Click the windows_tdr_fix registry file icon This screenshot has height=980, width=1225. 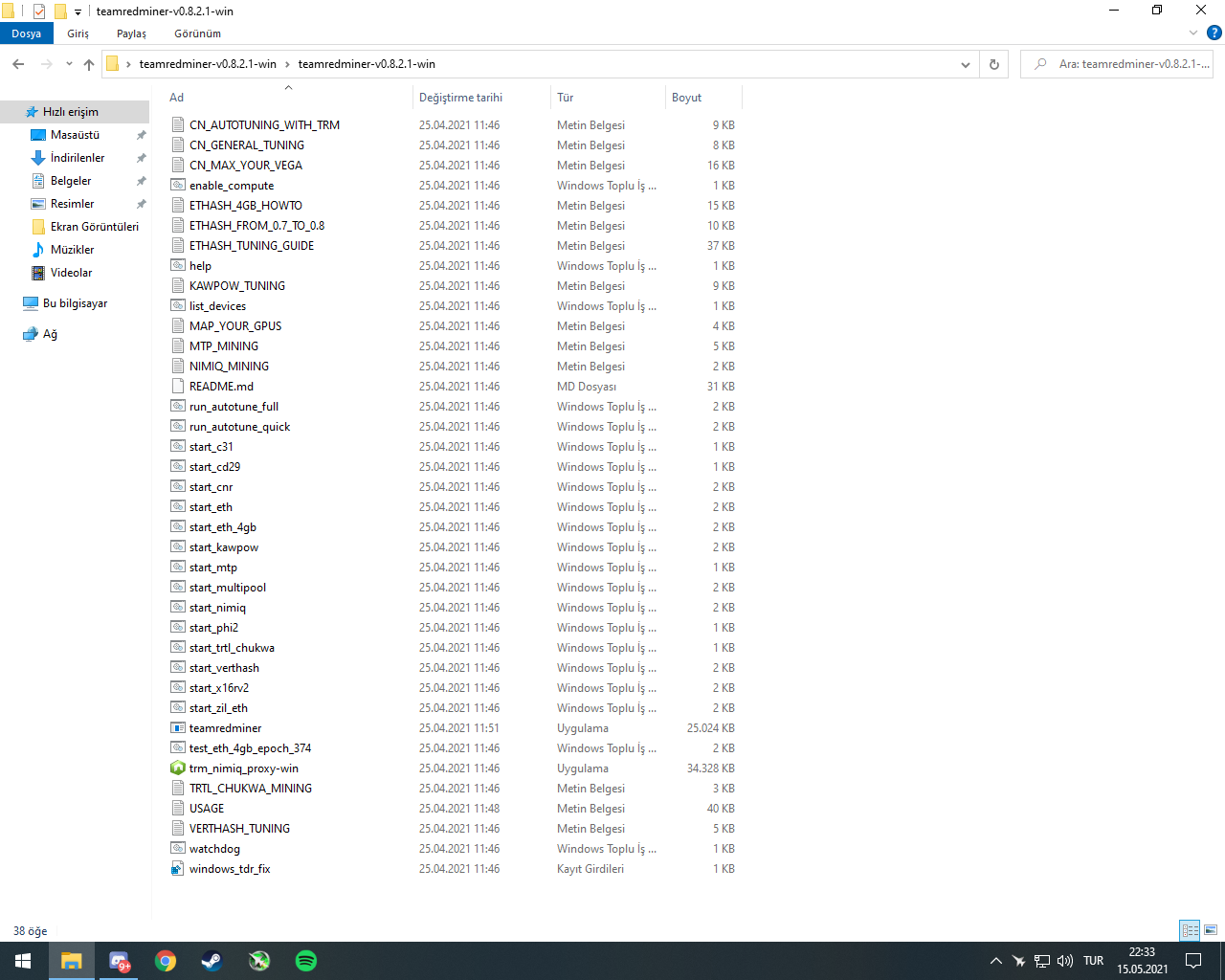(x=177, y=868)
